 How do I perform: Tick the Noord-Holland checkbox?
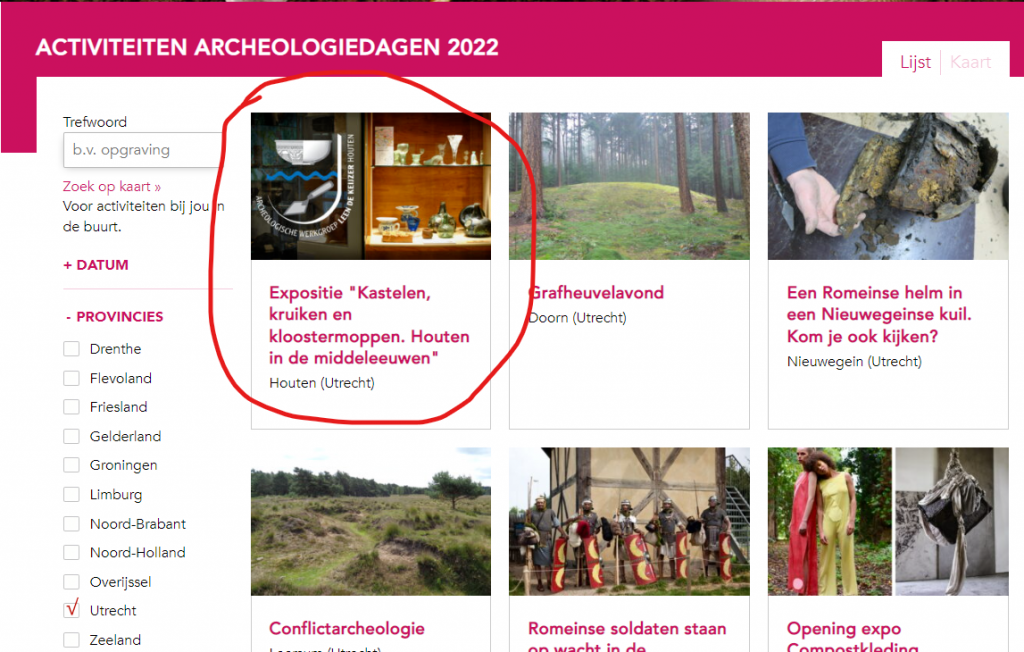click(x=71, y=553)
